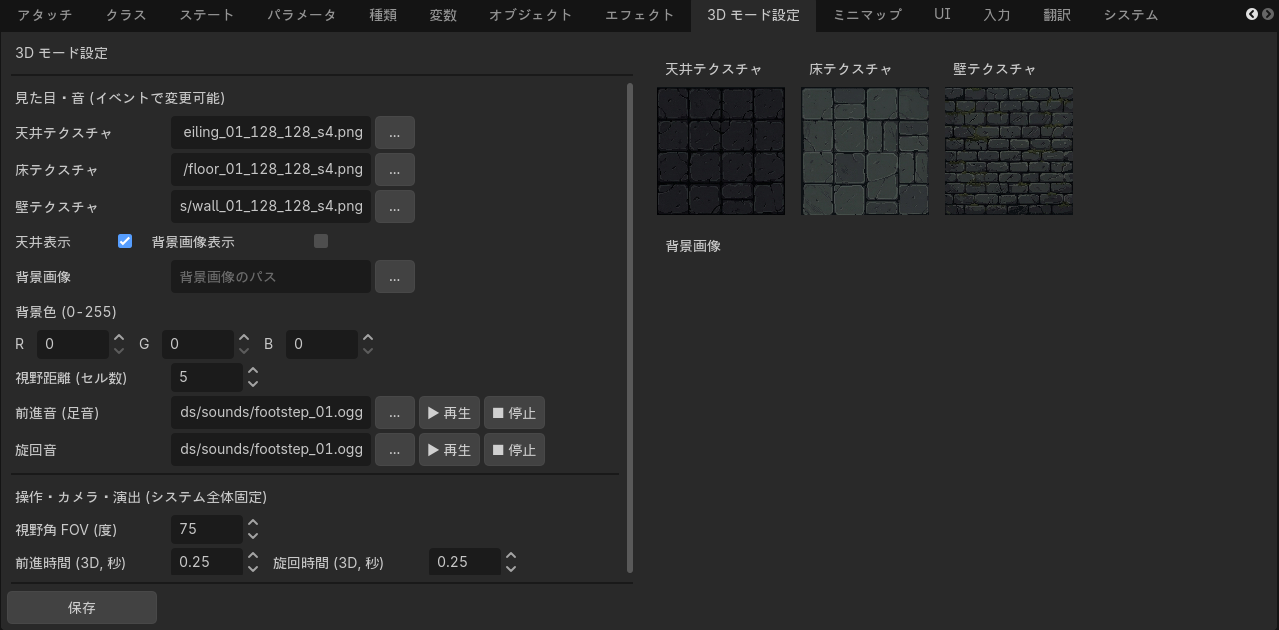Decrease the R background color value

(x=119, y=350)
